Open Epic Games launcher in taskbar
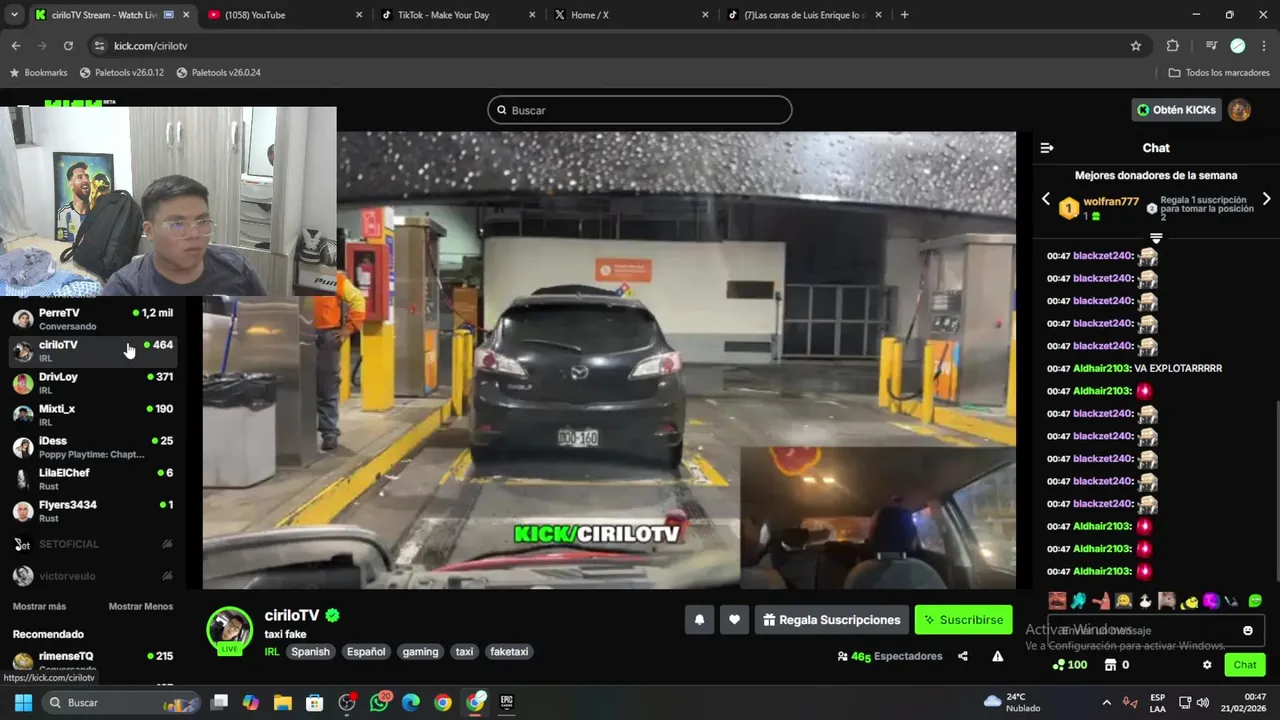This screenshot has width=1280, height=720. pyautogui.click(x=507, y=702)
